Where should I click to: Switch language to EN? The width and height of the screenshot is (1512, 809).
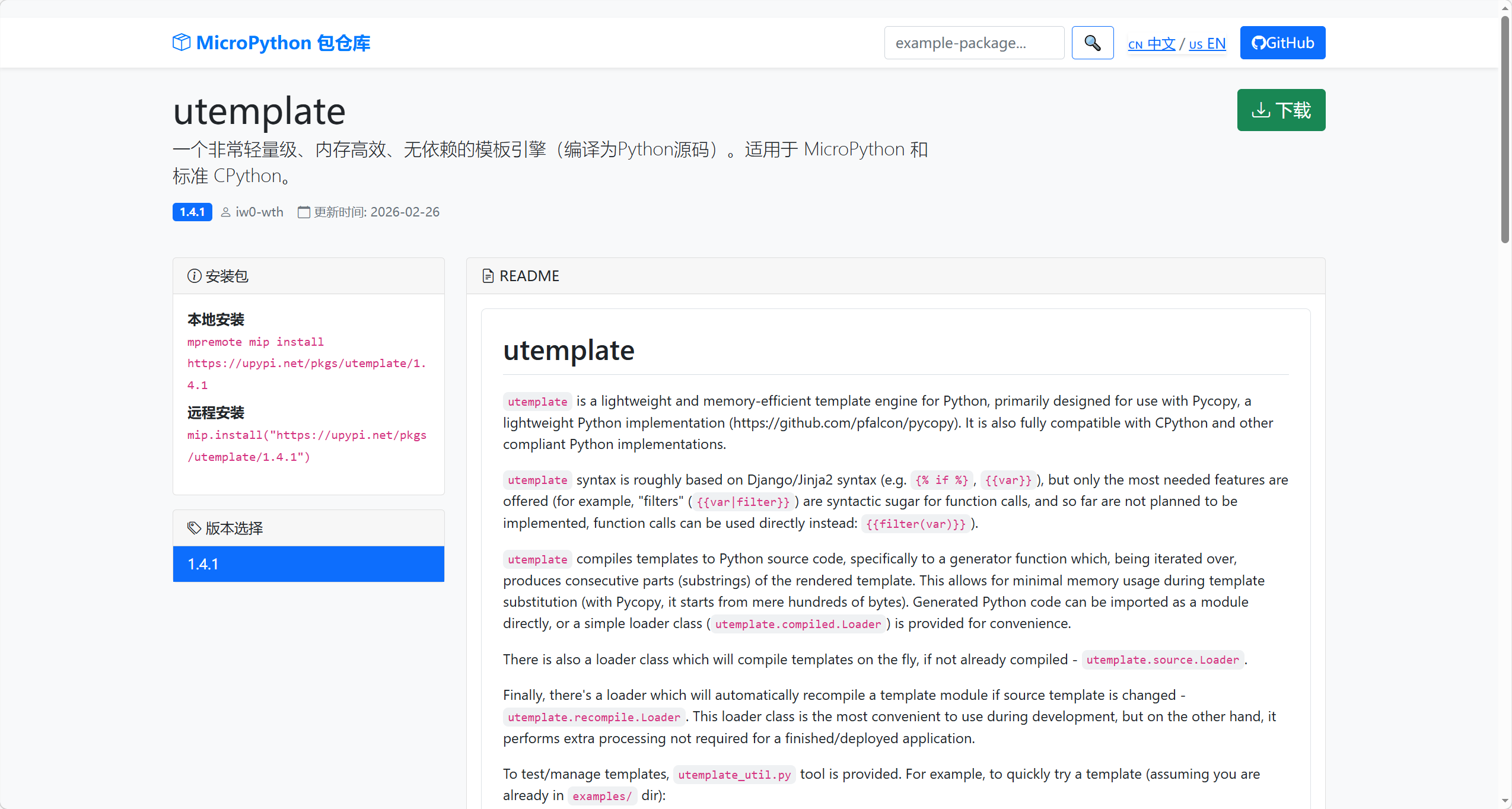click(x=1207, y=44)
